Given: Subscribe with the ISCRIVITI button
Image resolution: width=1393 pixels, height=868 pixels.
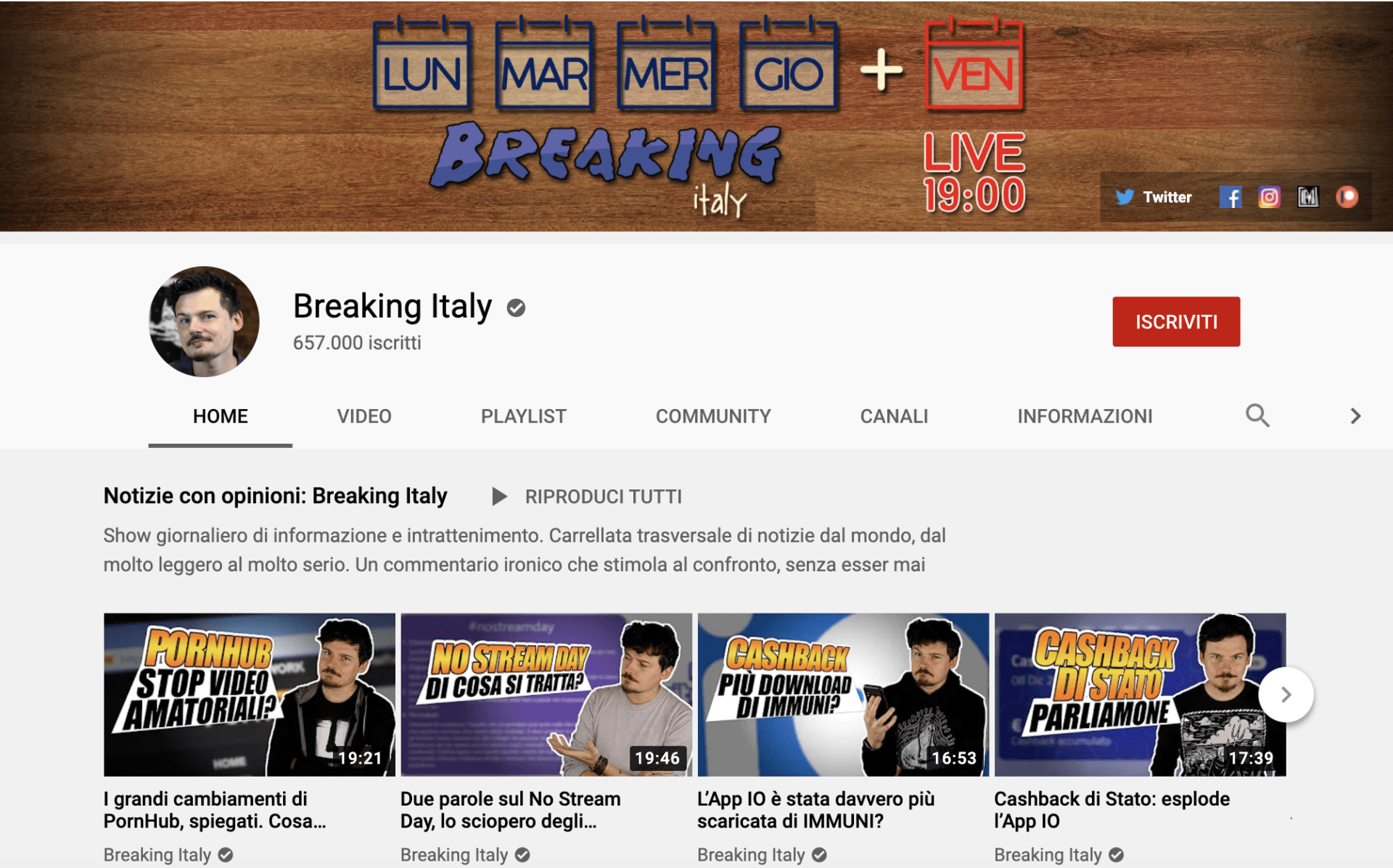Looking at the screenshot, I should (1176, 321).
